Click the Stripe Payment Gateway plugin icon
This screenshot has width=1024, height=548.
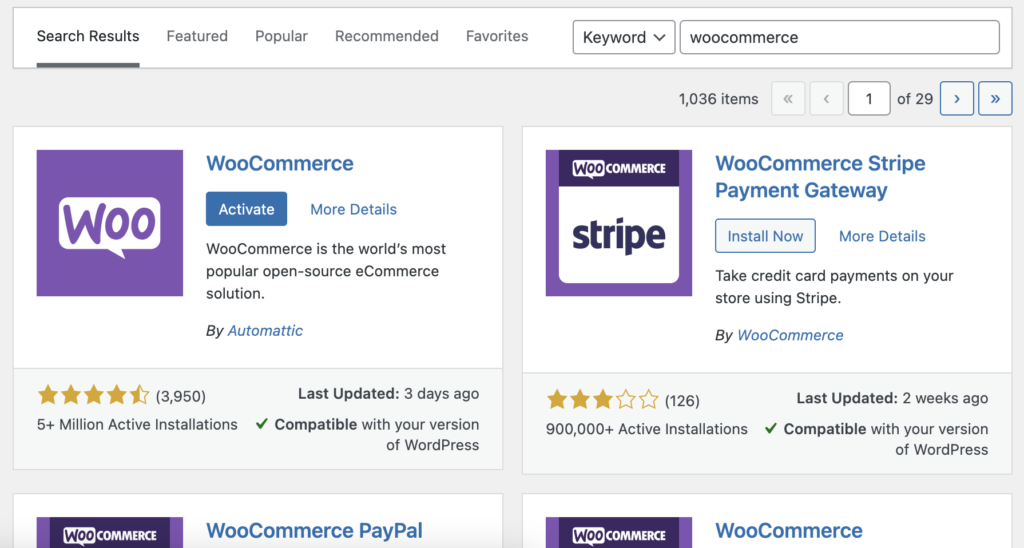coord(619,223)
